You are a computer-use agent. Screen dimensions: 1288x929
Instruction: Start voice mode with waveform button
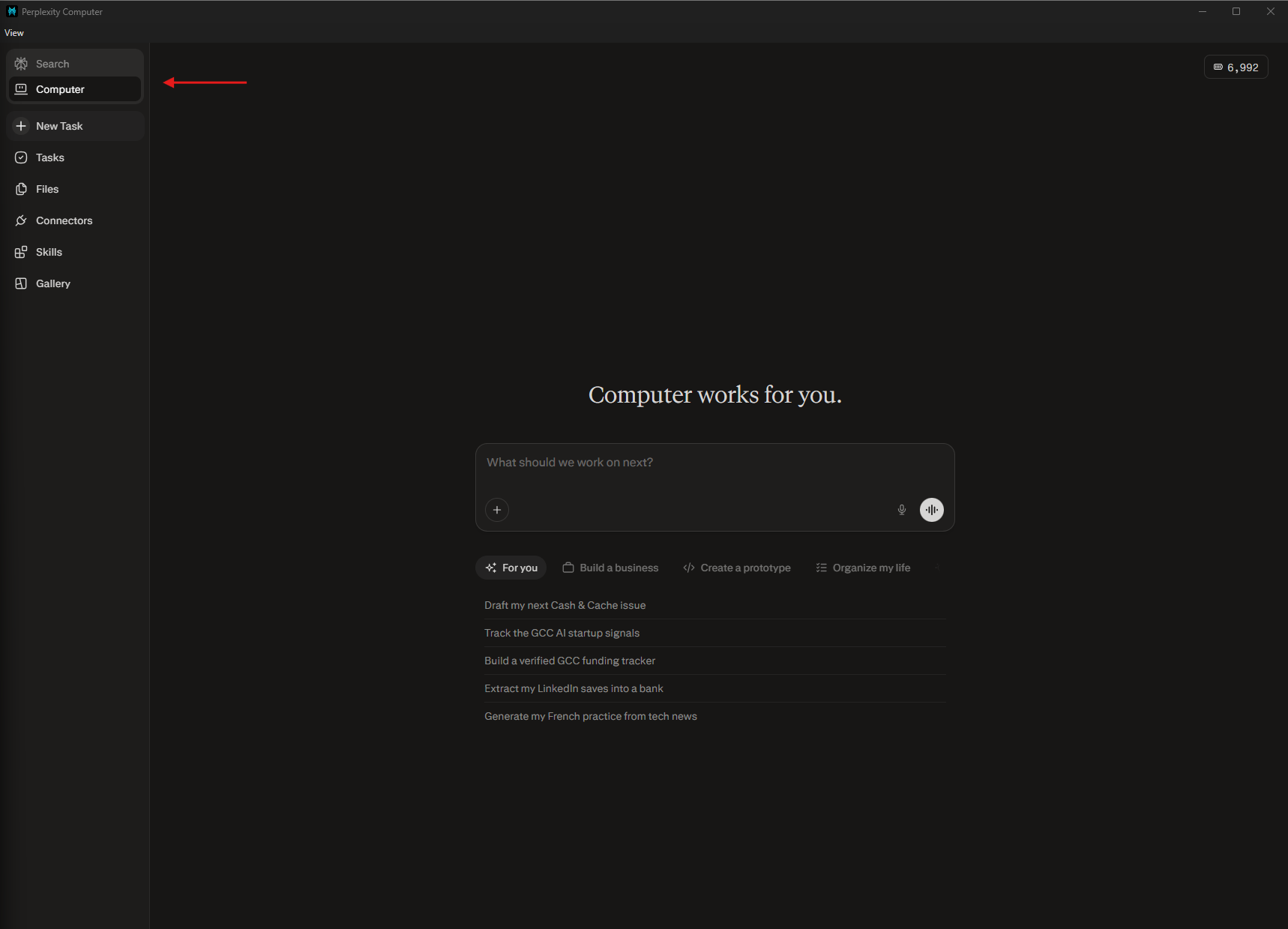click(932, 510)
